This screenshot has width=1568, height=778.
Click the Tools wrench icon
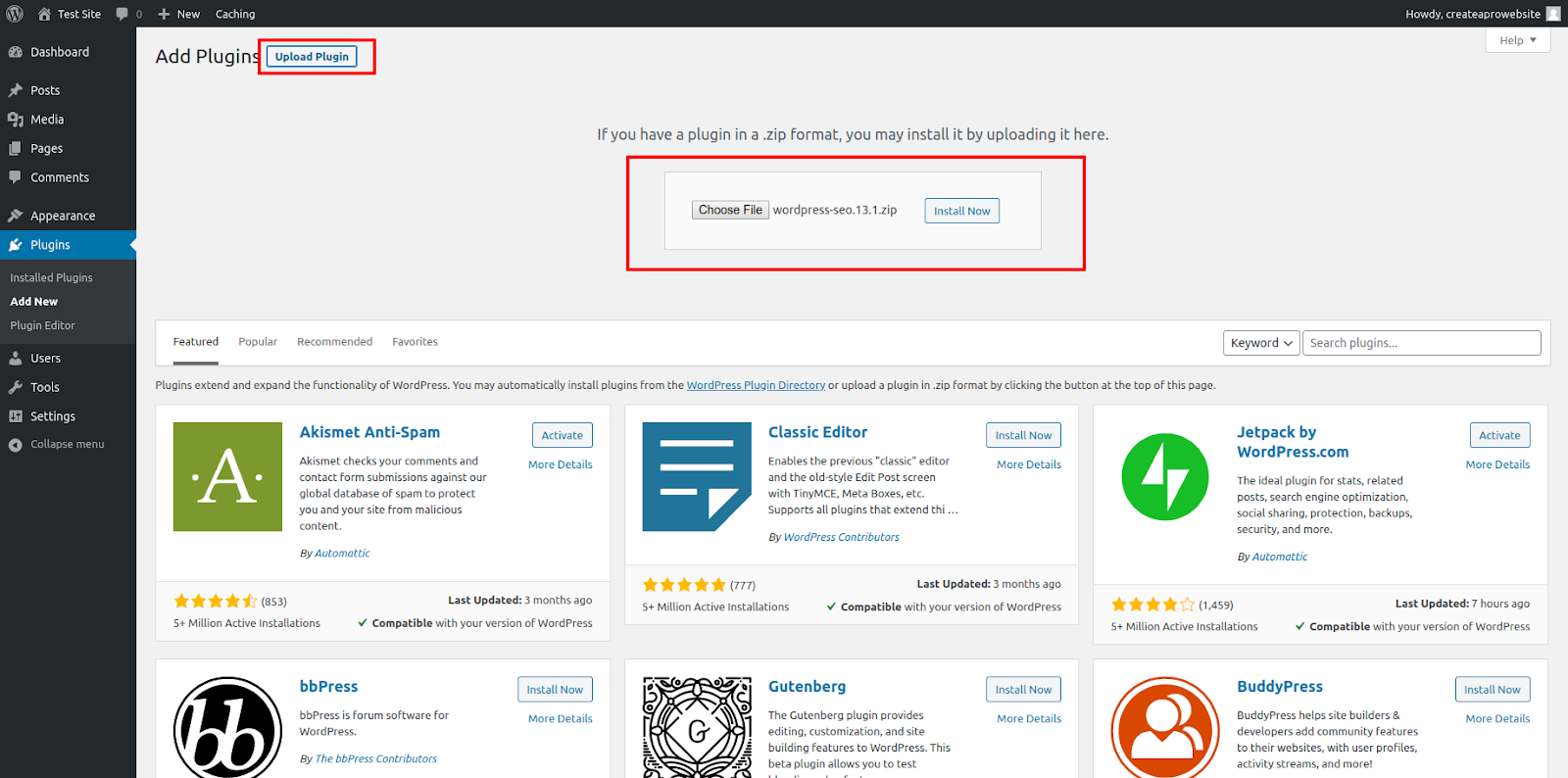[x=16, y=387]
